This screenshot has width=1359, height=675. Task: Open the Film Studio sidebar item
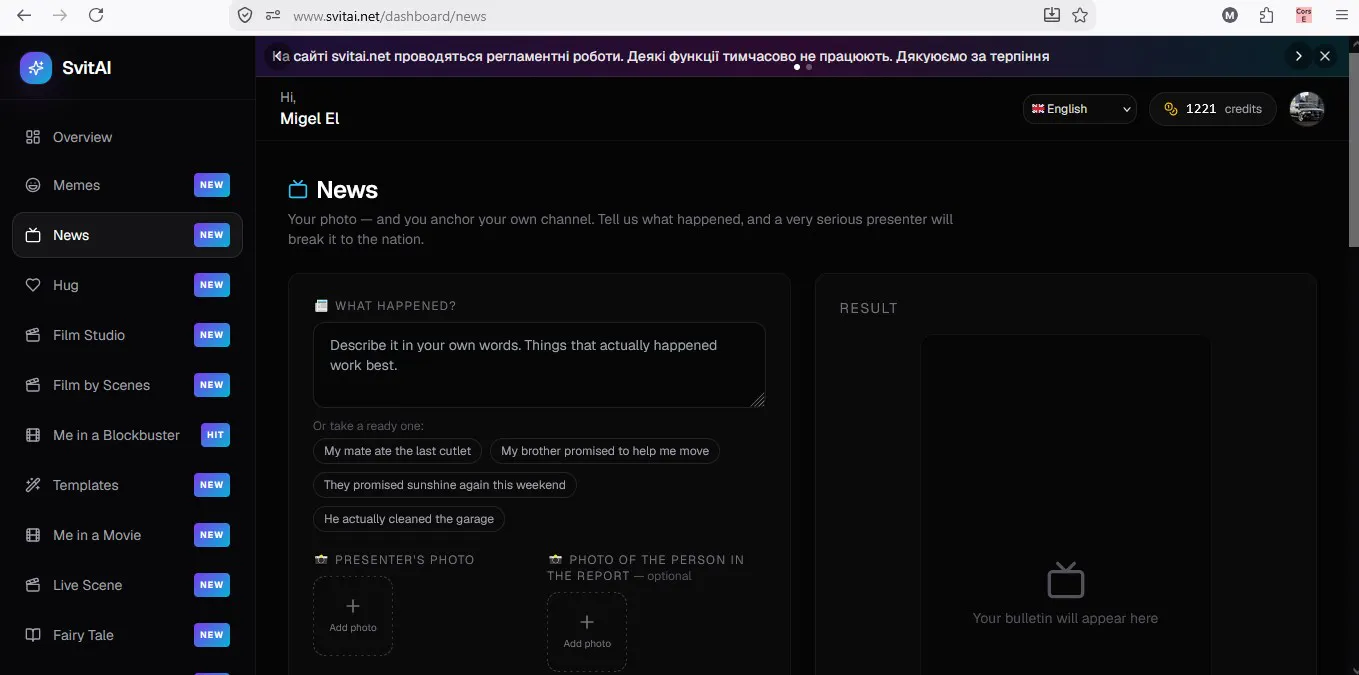pos(127,335)
